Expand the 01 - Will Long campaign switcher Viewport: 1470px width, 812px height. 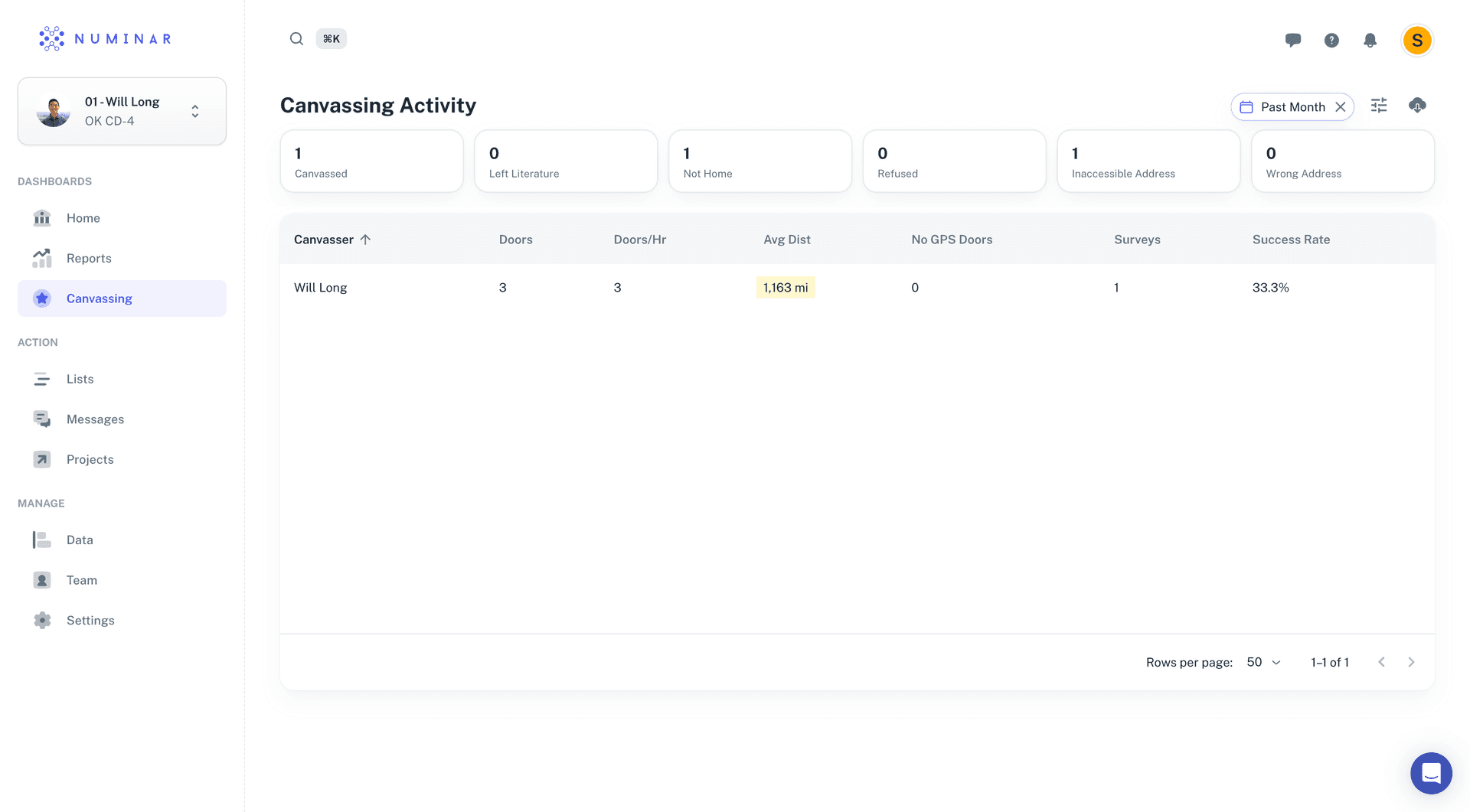pyautogui.click(x=122, y=111)
